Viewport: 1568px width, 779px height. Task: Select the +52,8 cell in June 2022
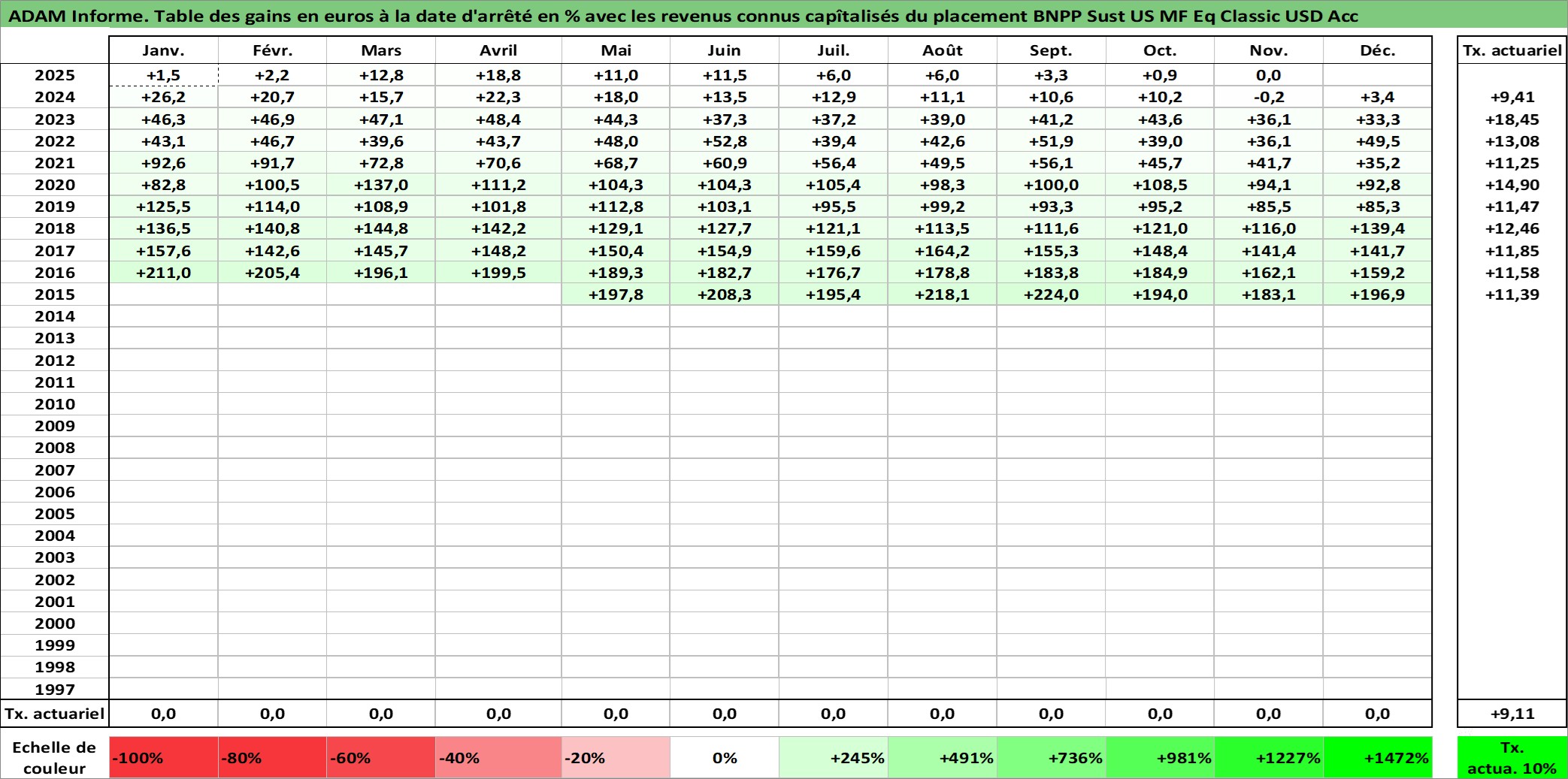(x=725, y=141)
